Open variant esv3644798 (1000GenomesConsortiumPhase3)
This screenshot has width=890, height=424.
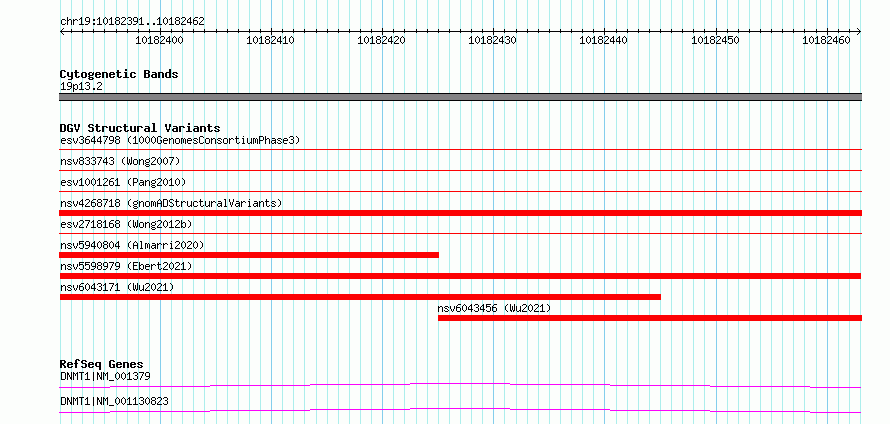[180, 140]
